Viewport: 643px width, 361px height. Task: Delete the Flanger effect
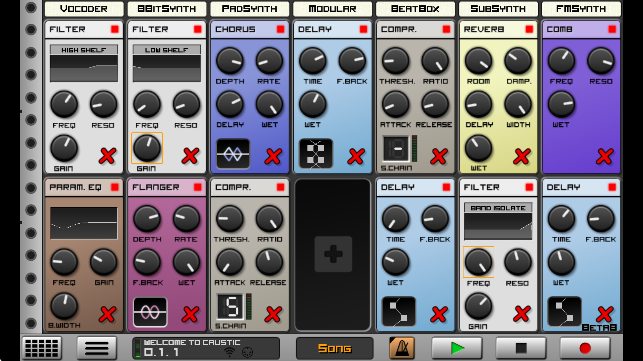coord(190,314)
